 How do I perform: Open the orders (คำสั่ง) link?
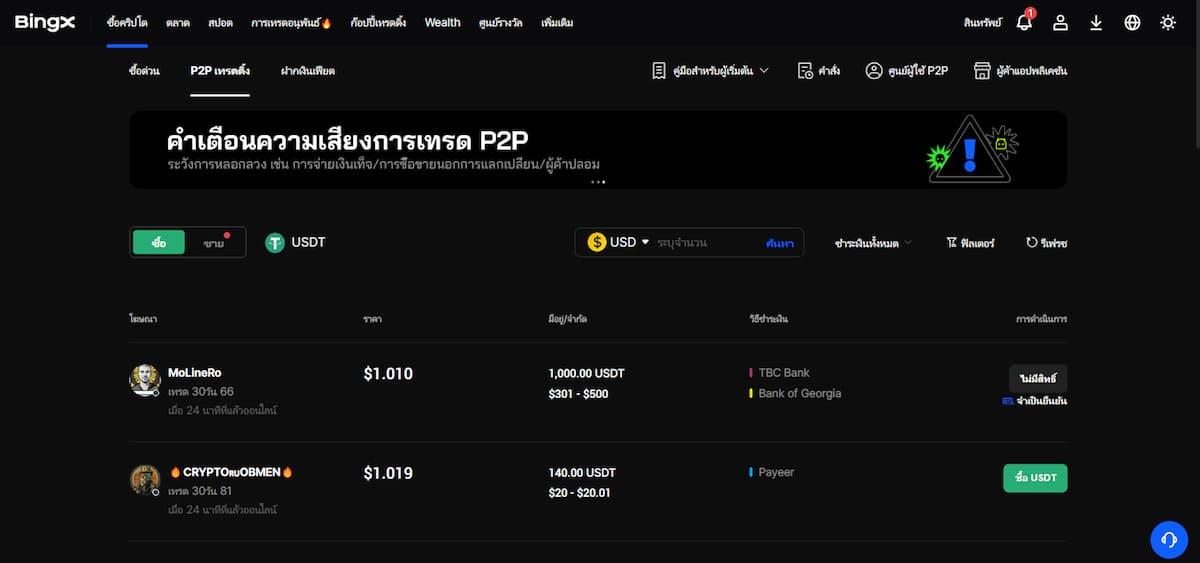point(829,71)
